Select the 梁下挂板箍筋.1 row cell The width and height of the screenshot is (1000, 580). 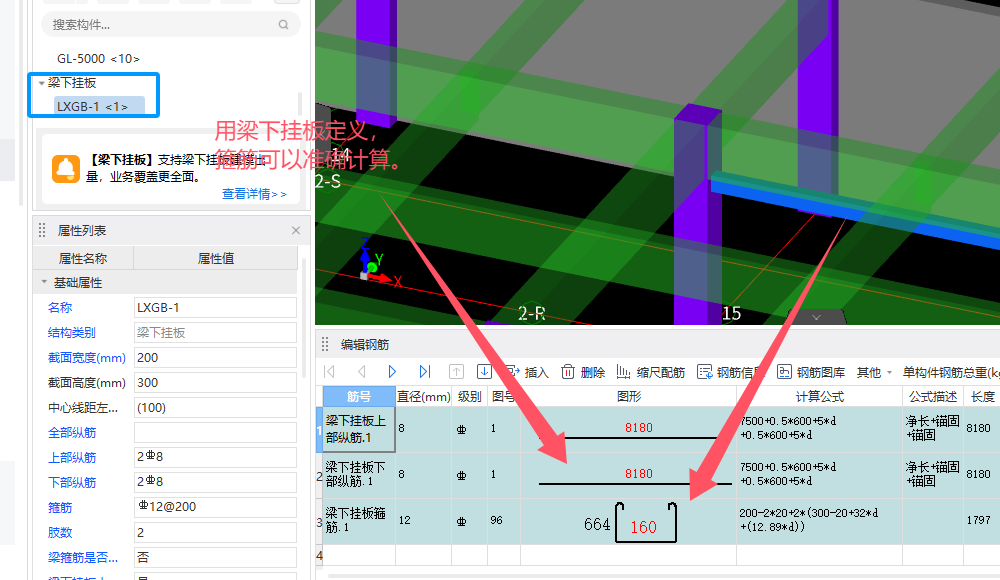[x=358, y=521]
